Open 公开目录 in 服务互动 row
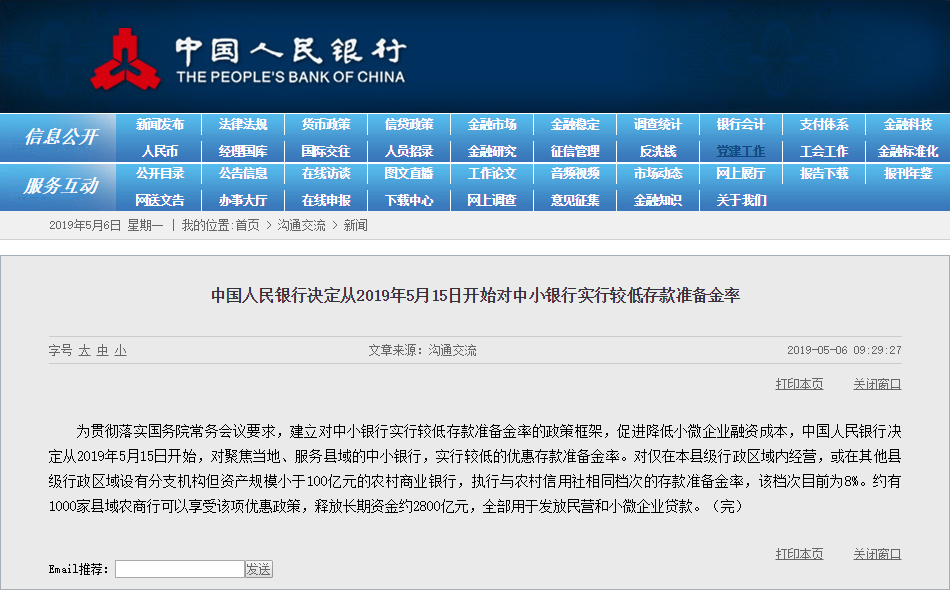This screenshot has height=591, width=951. [160, 174]
